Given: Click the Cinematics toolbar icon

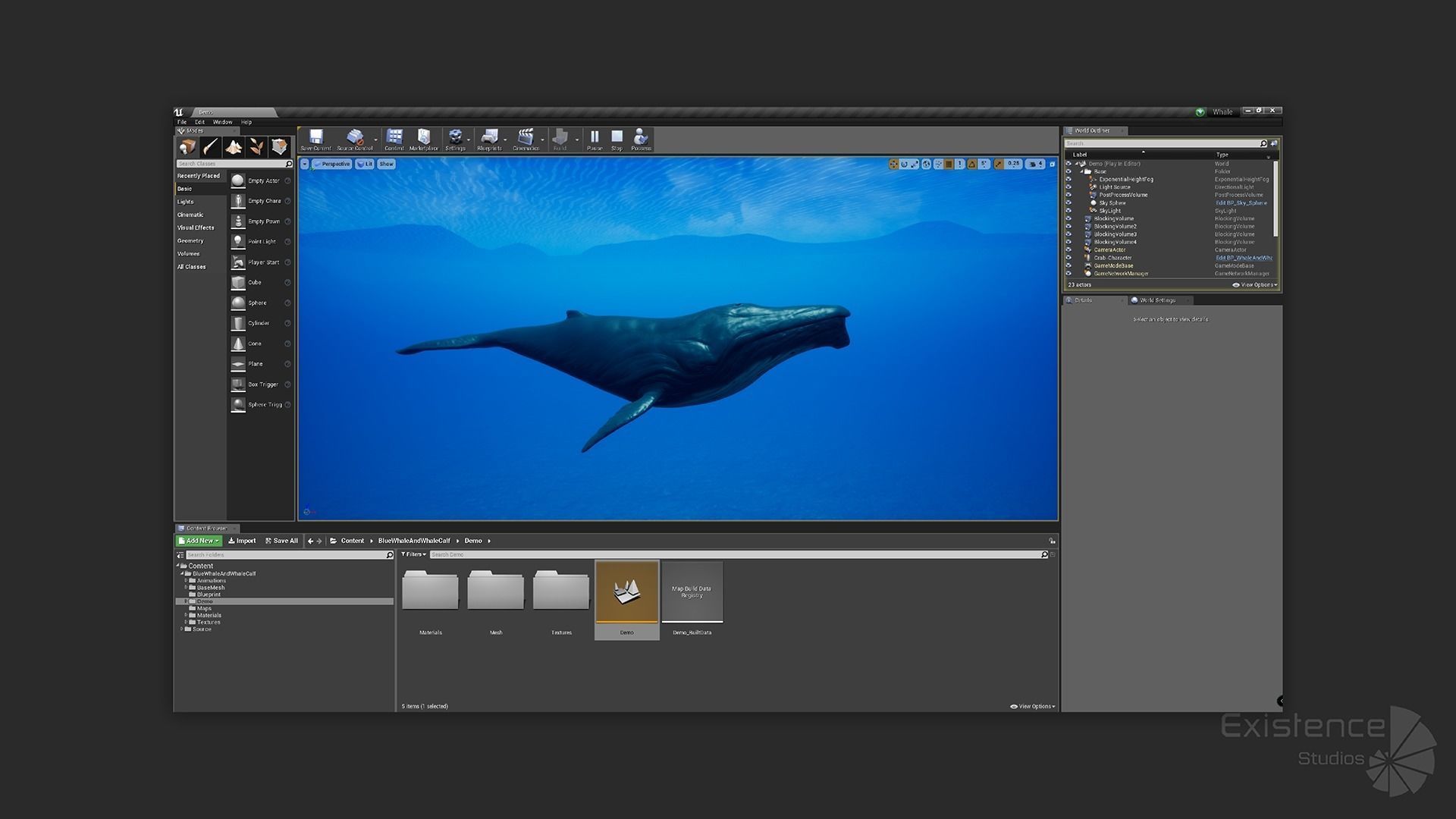Looking at the screenshot, I should point(526,140).
